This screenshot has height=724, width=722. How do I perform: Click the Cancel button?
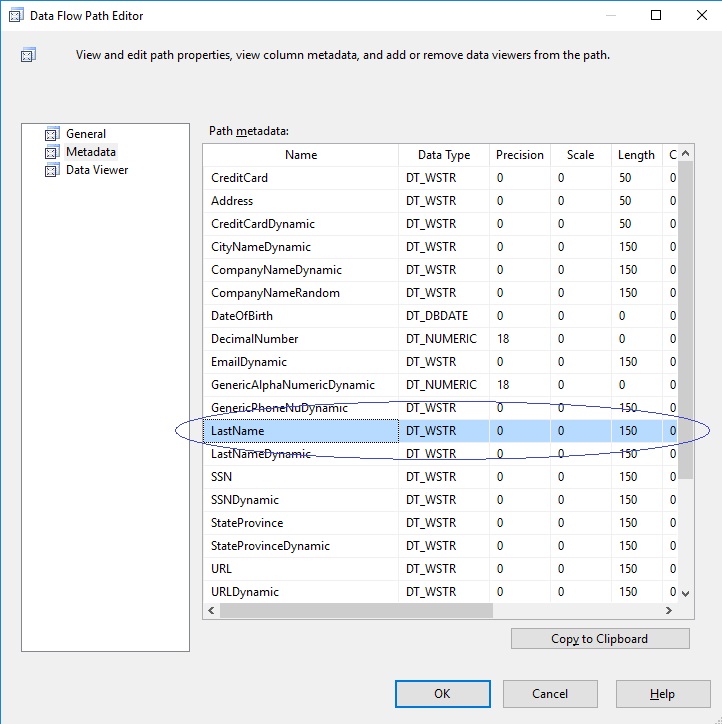coord(550,694)
